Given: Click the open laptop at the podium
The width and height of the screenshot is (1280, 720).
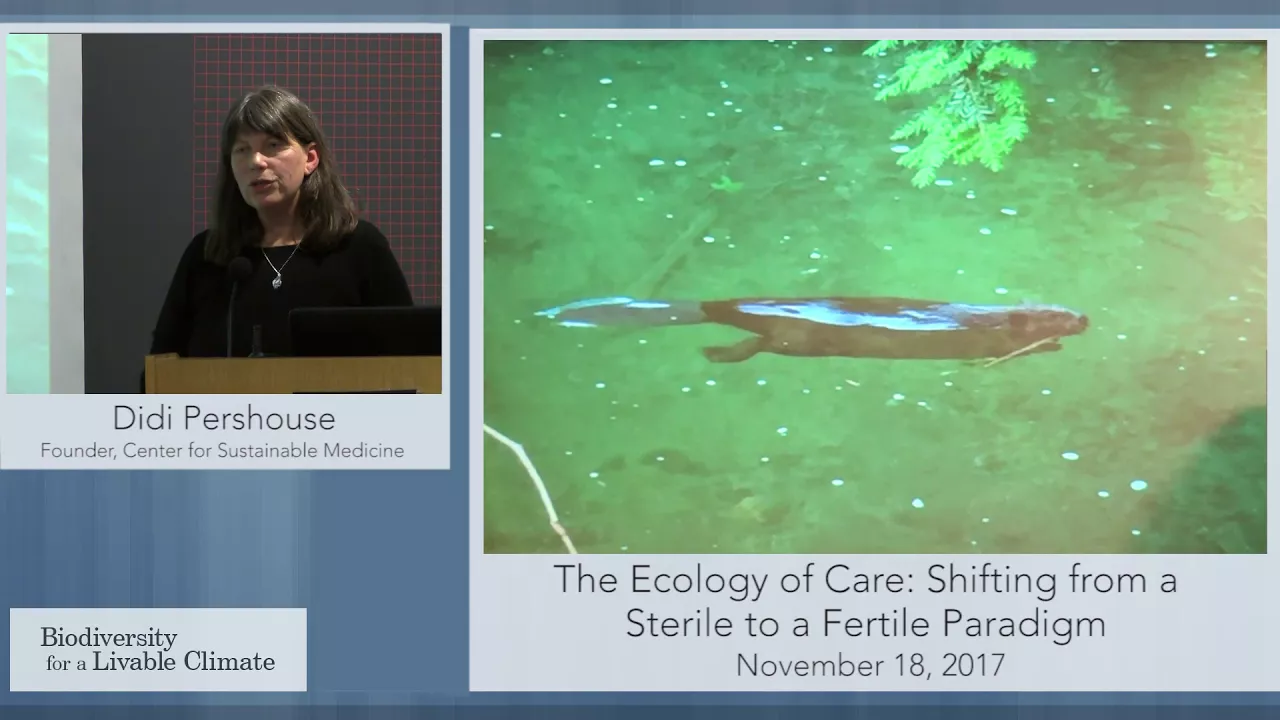Looking at the screenshot, I should tap(365, 331).
